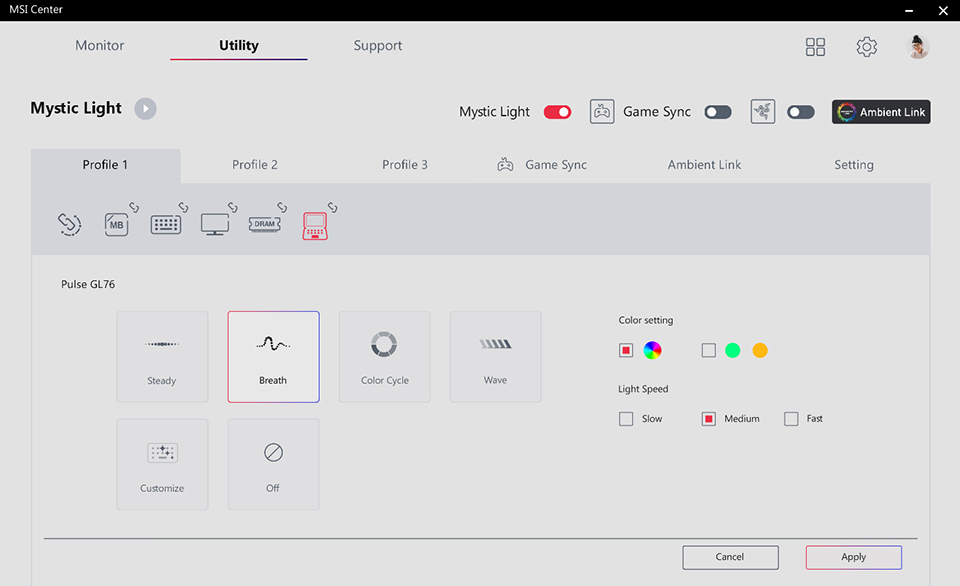Disable the Mystic Light toggle switch
960x586 pixels.
click(557, 112)
